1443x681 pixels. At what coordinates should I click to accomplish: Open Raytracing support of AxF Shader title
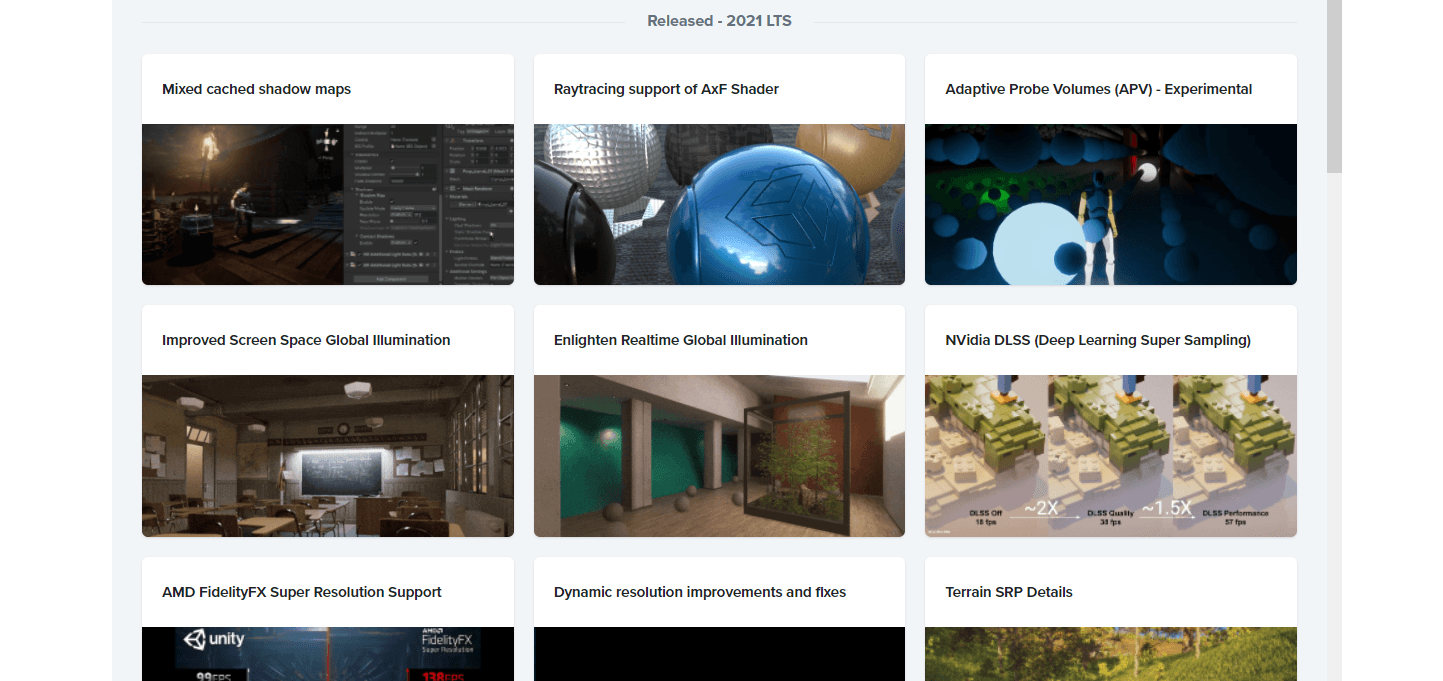[x=666, y=89]
